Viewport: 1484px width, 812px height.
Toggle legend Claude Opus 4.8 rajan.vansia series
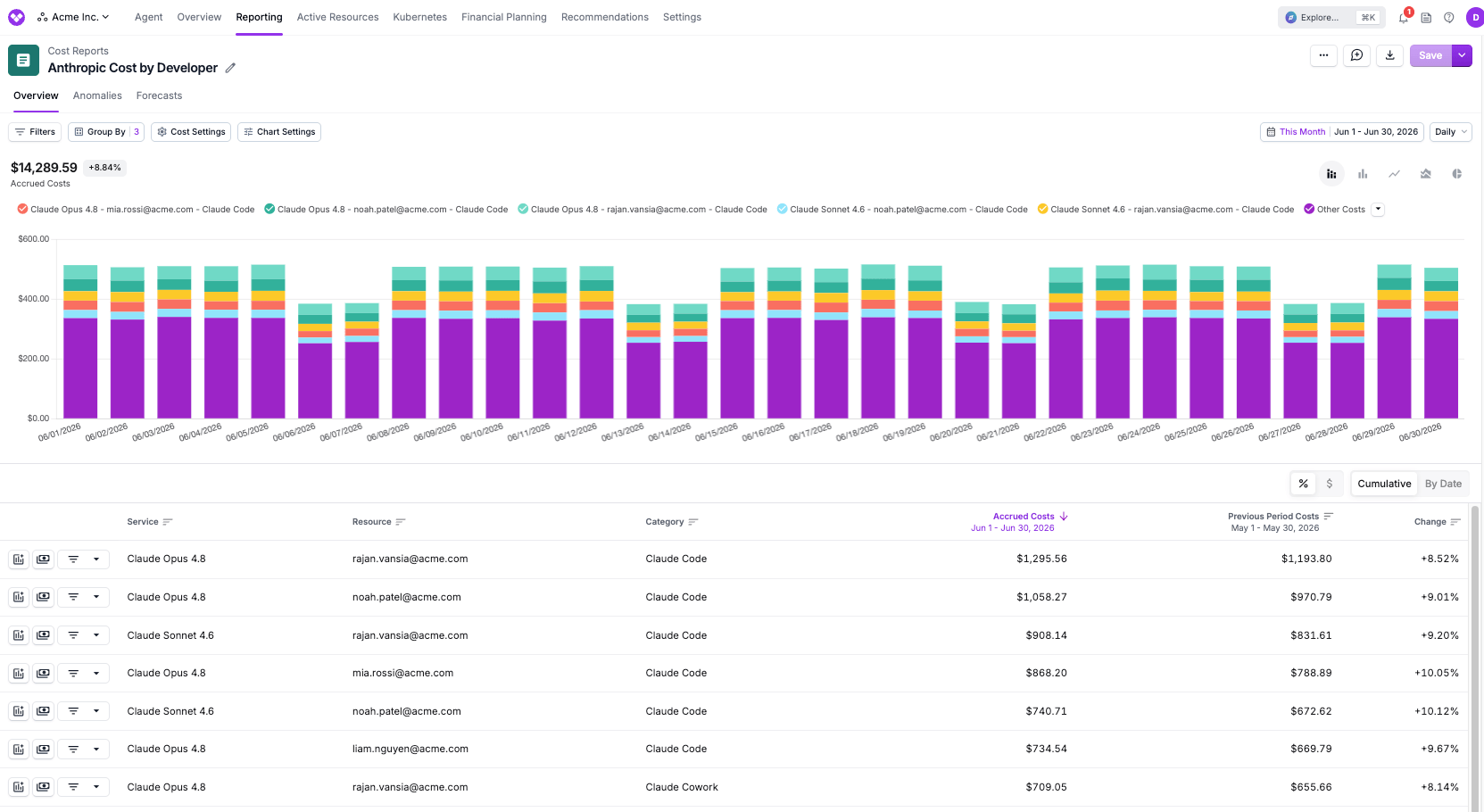tap(642, 210)
